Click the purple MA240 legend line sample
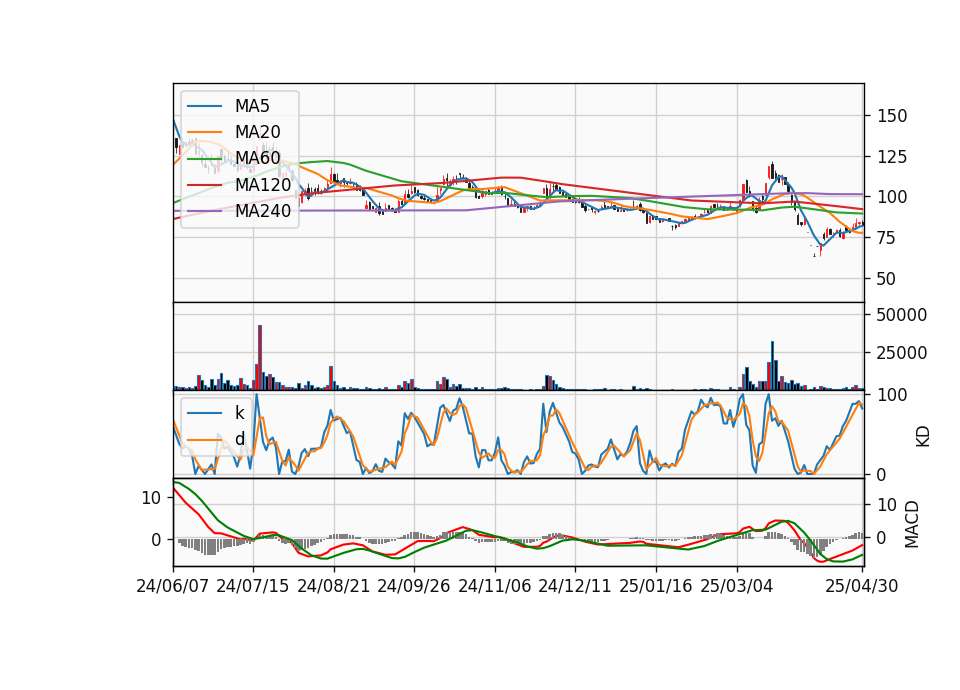The image size is (960, 690). click(x=204, y=211)
